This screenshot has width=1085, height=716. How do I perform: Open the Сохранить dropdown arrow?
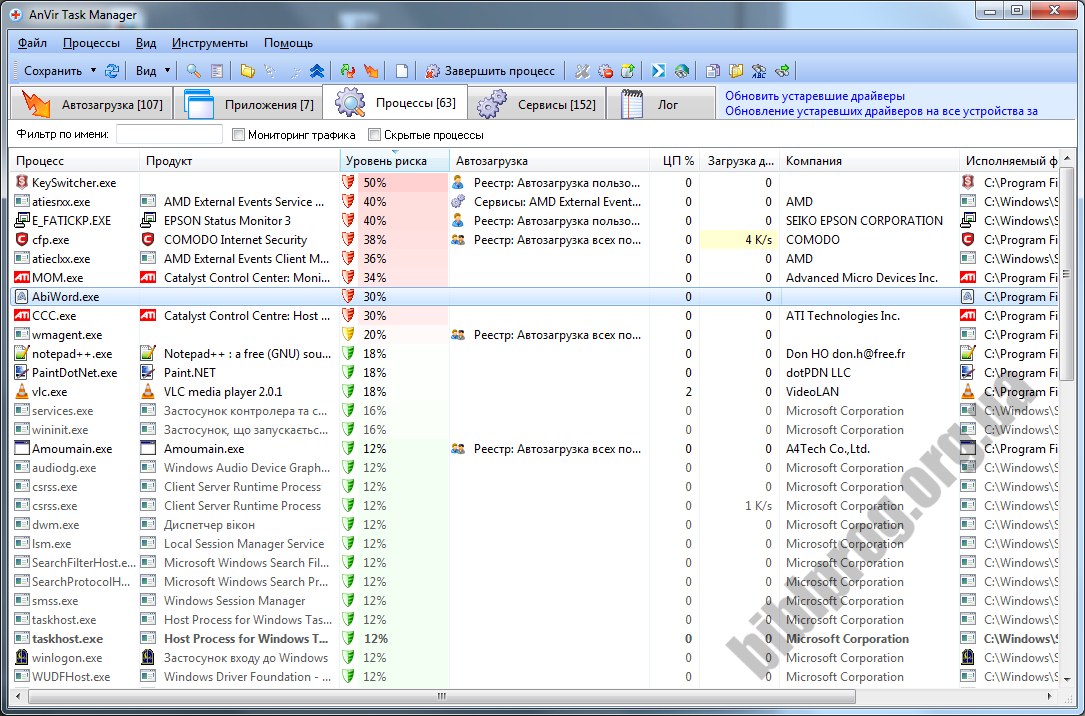pyautogui.click(x=93, y=71)
